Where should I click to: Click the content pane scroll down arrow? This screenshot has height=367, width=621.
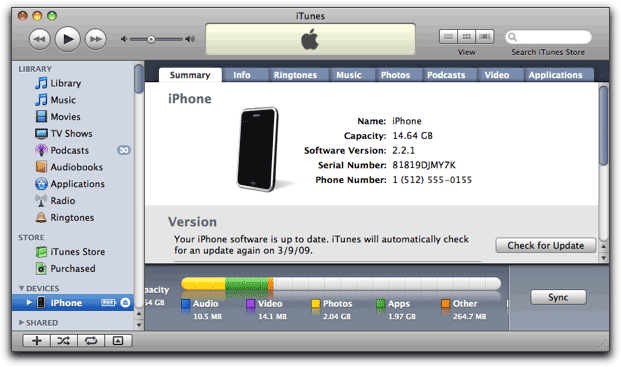pyautogui.click(x=604, y=257)
